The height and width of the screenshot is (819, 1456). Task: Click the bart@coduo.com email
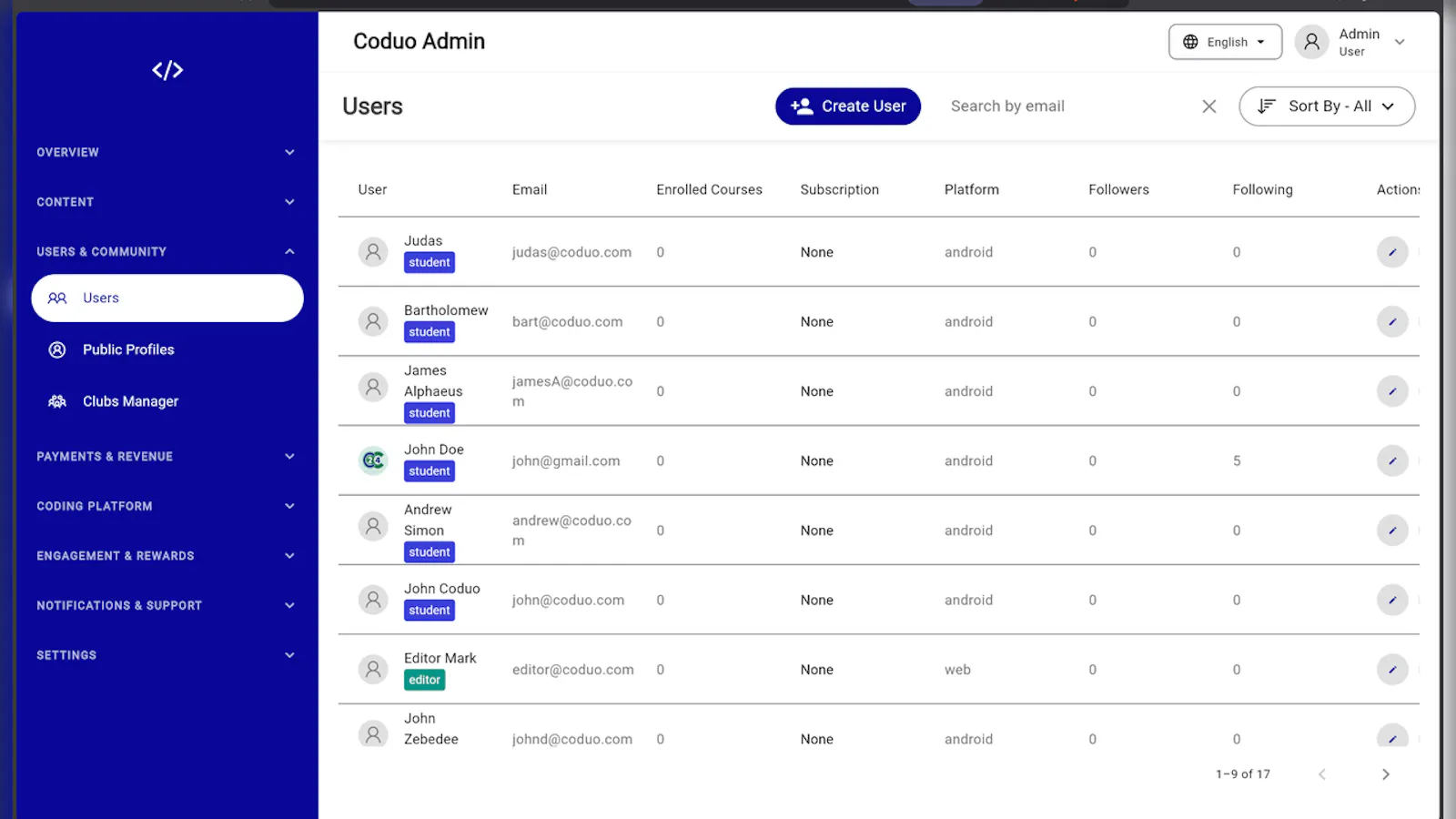pos(567,321)
